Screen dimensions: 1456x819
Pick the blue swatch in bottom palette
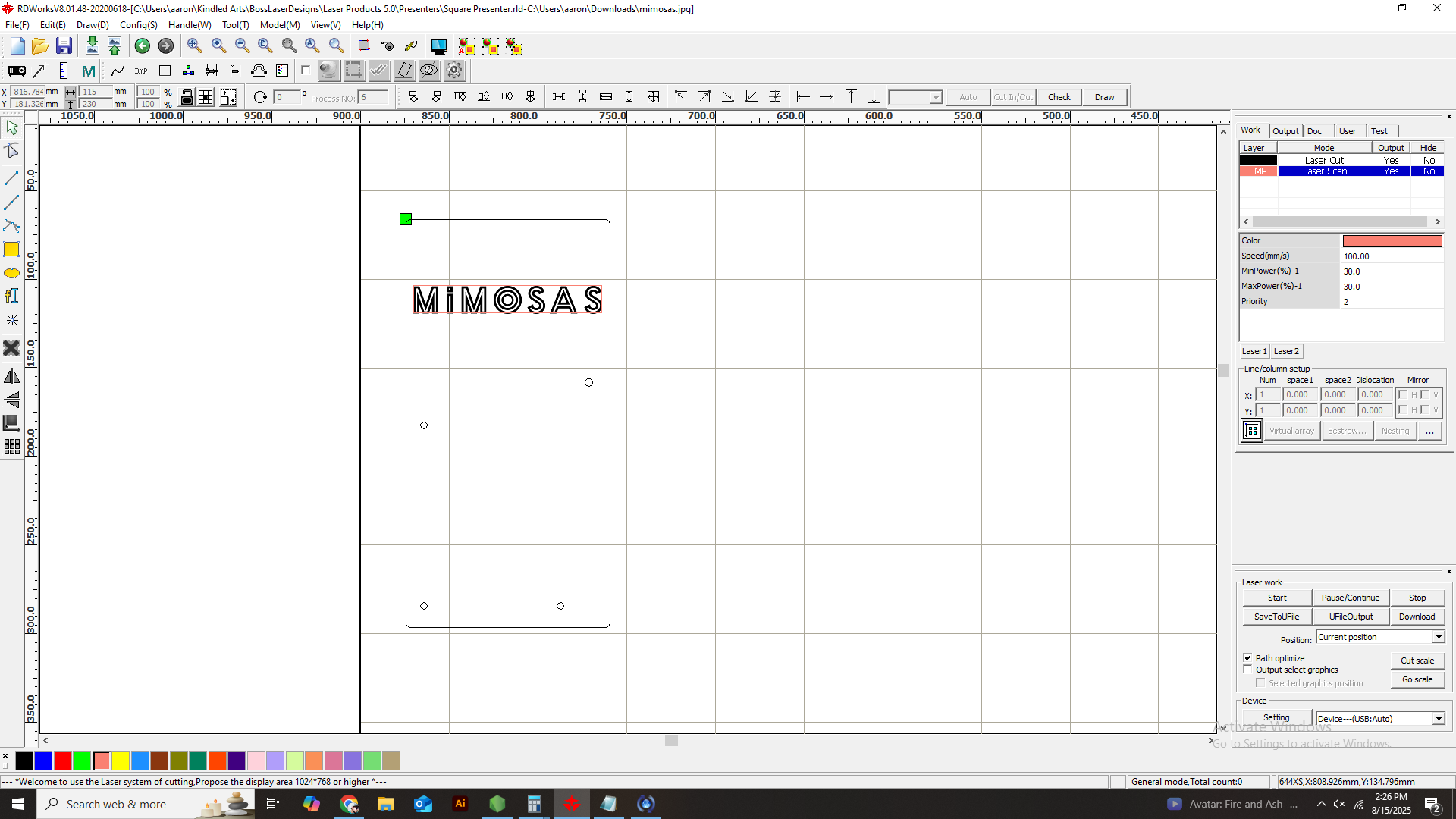43,760
